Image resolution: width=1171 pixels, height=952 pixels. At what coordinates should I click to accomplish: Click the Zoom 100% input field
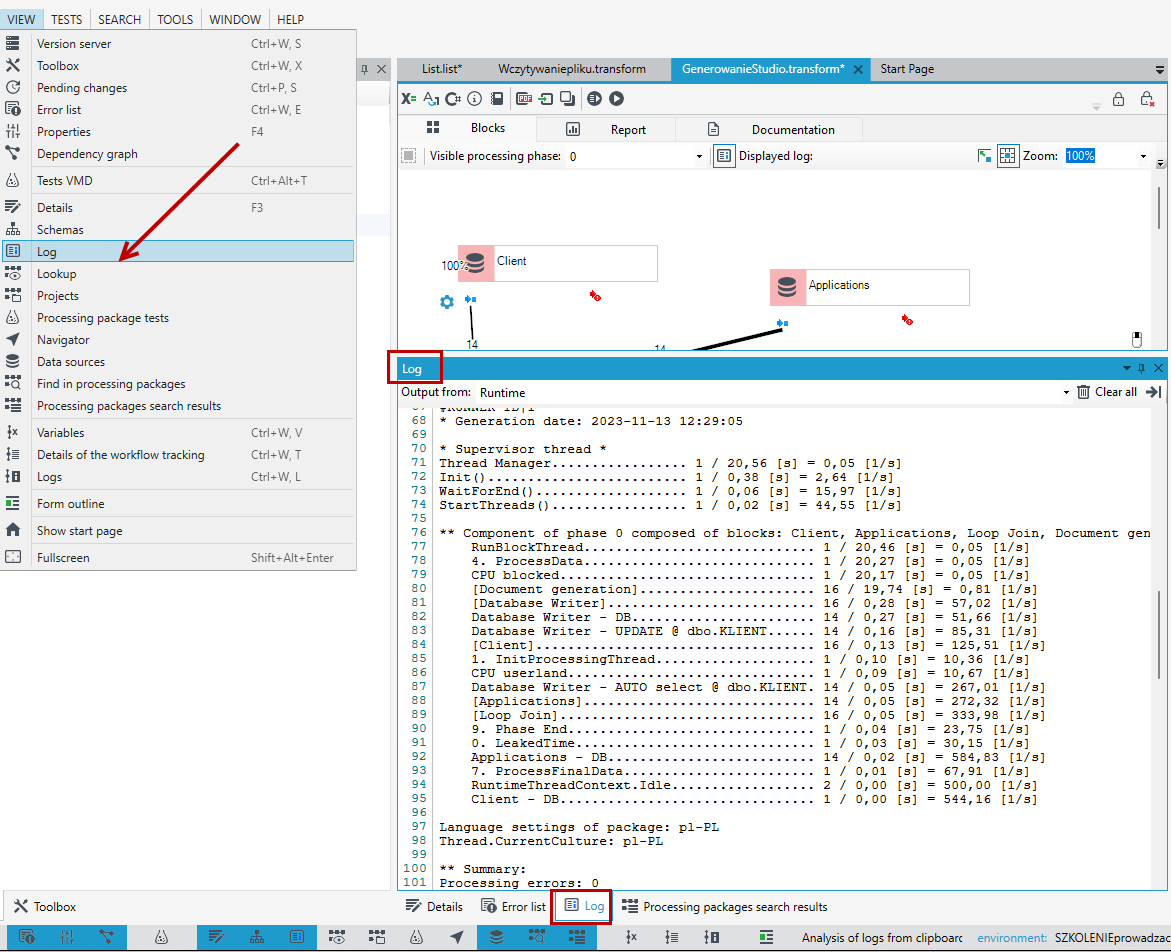pyautogui.click(x=1099, y=156)
